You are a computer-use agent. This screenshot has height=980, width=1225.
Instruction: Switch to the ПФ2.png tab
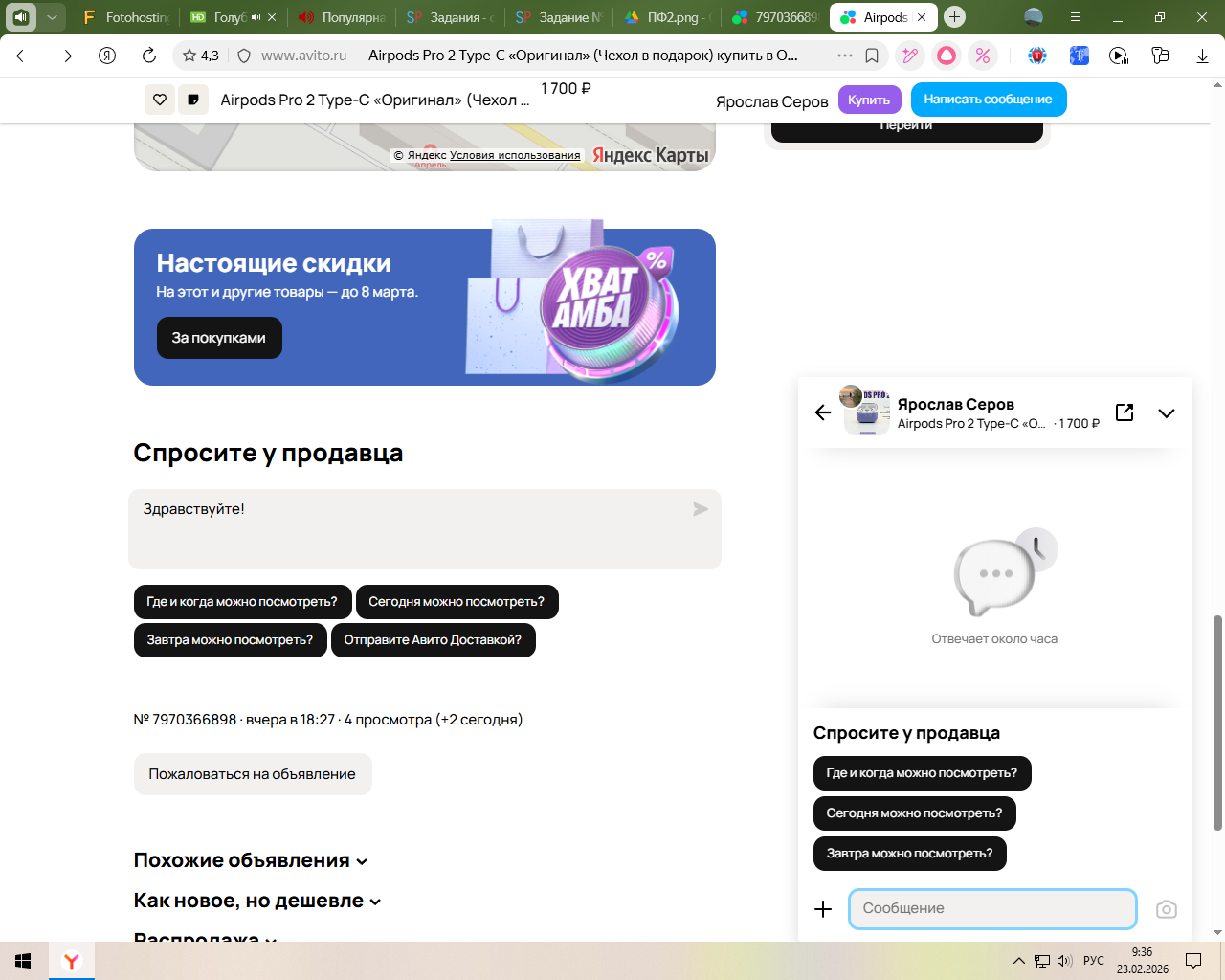667,17
